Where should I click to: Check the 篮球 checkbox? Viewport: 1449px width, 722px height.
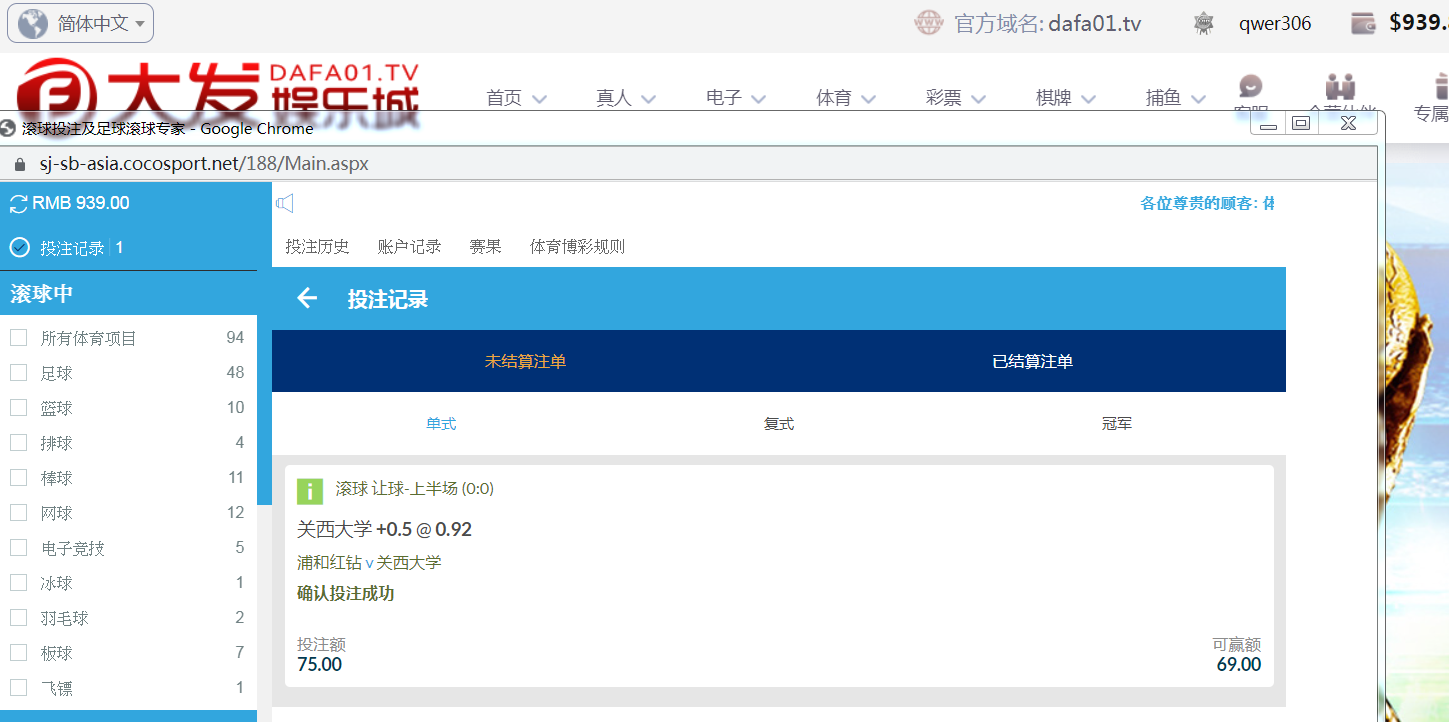(x=18, y=408)
